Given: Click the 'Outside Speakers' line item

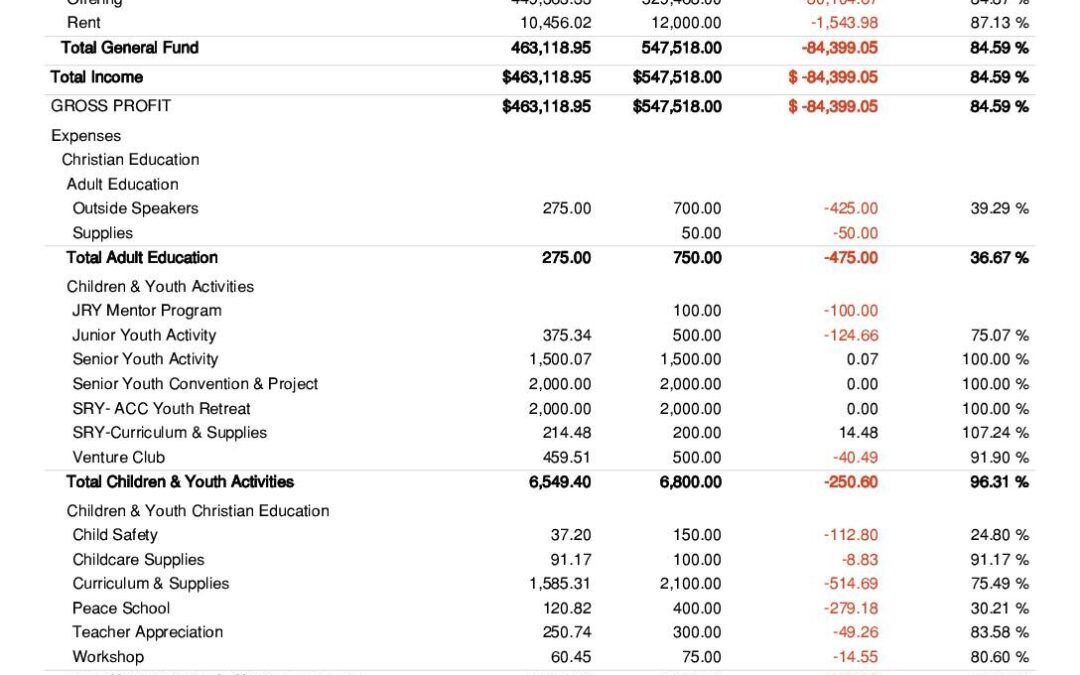Looking at the screenshot, I should point(135,209).
